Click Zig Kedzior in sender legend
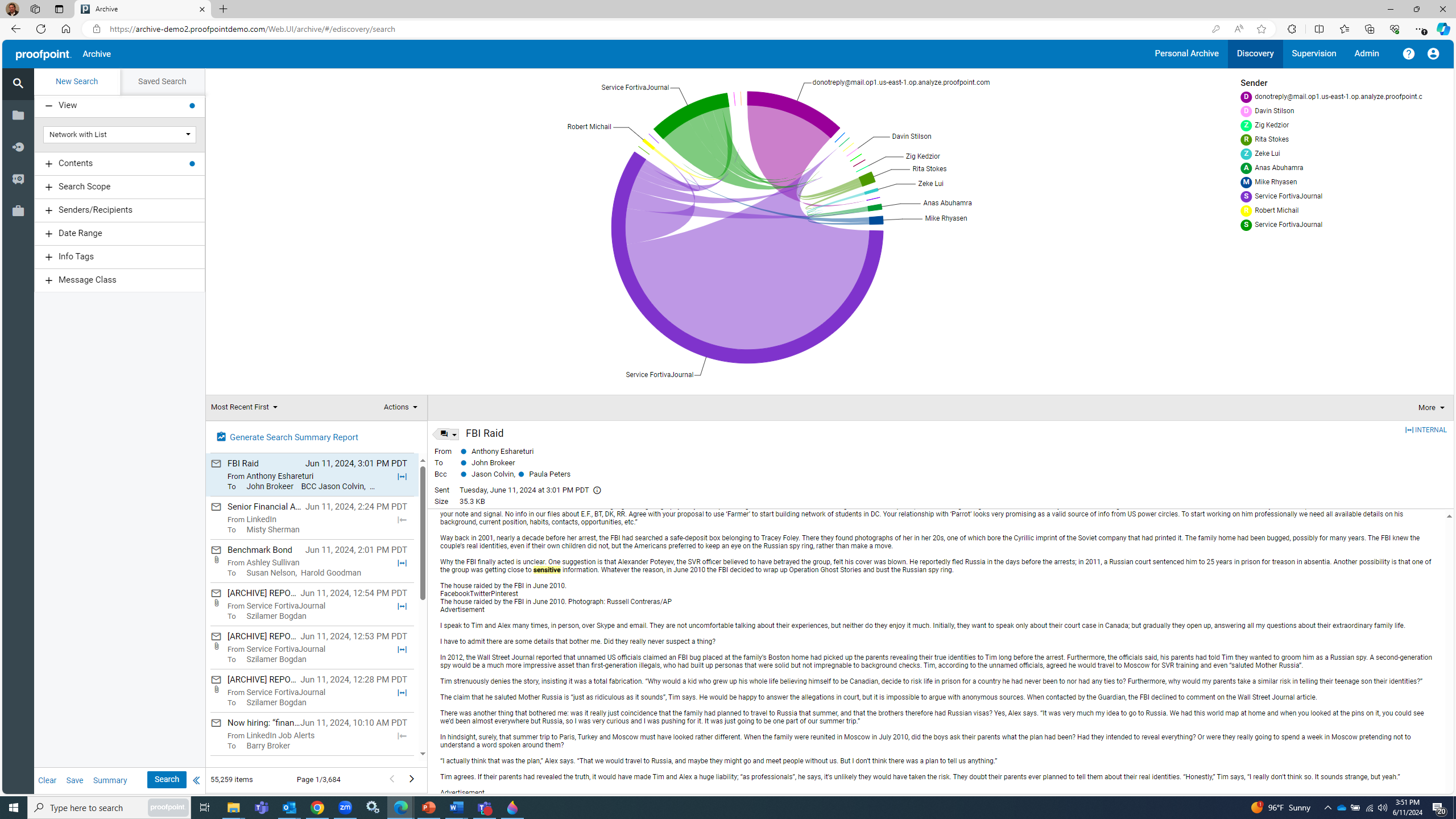The image size is (1456, 819). pyautogui.click(x=1272, y=125)
